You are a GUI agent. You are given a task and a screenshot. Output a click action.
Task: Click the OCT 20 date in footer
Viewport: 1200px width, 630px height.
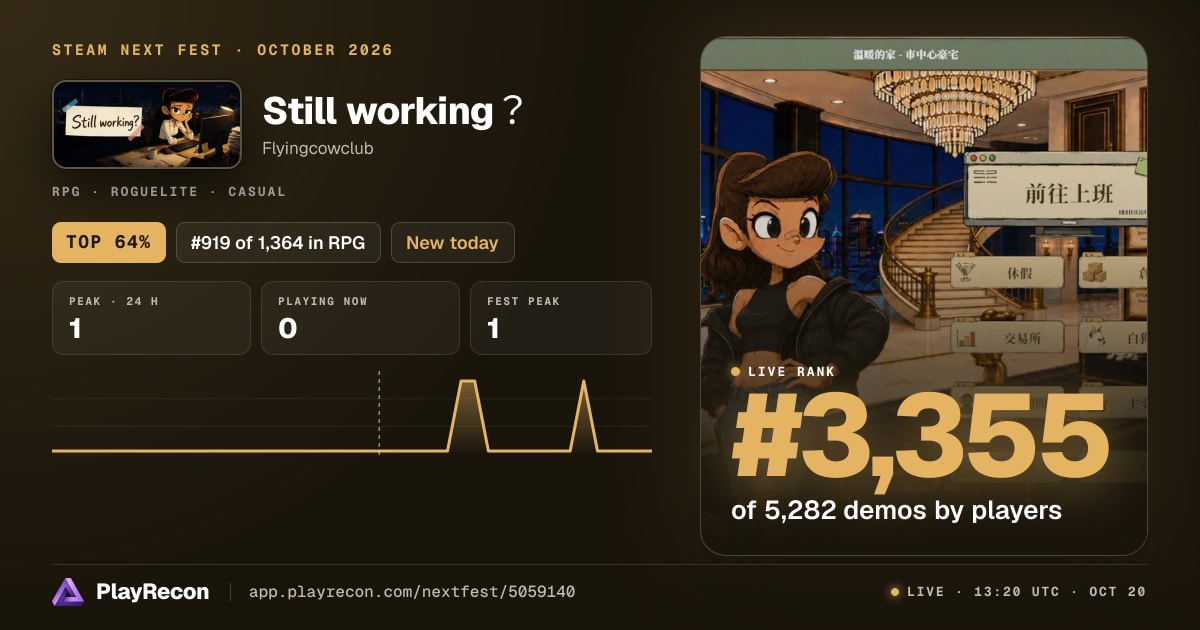[1118, 592]
